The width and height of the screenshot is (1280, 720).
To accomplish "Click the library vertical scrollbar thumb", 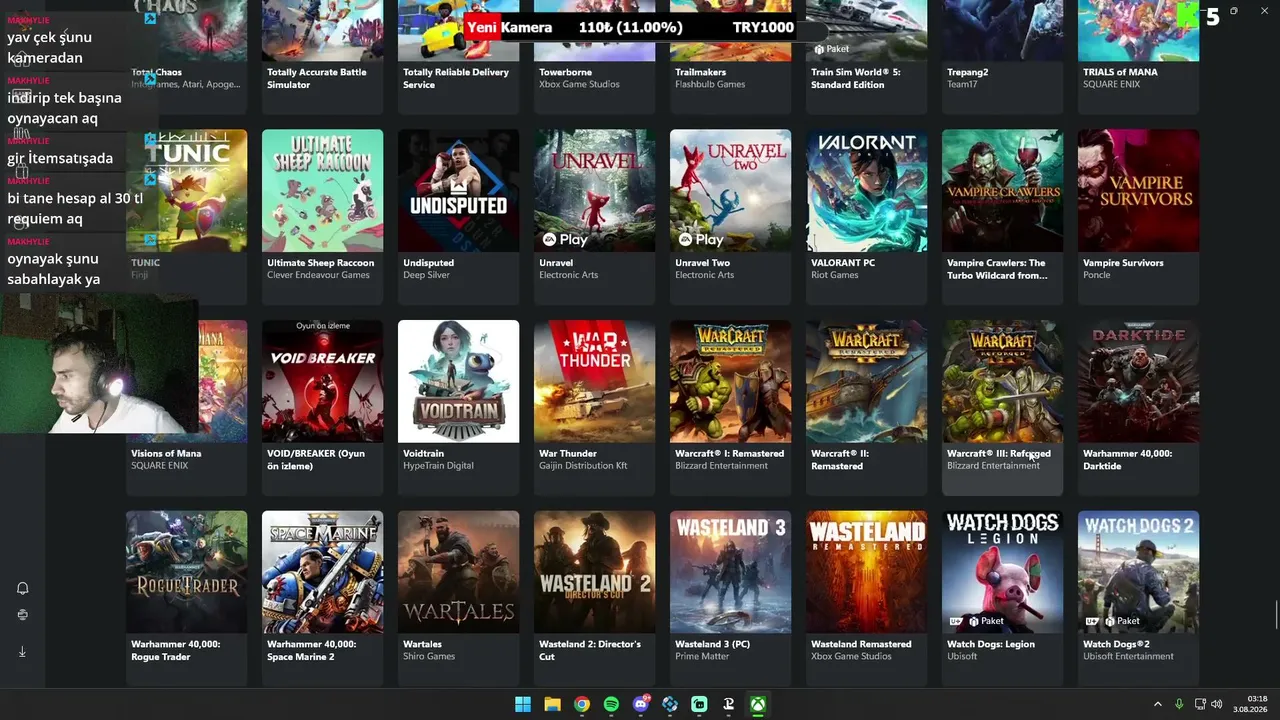I will pyautogui.click(x=1276, y=613).
